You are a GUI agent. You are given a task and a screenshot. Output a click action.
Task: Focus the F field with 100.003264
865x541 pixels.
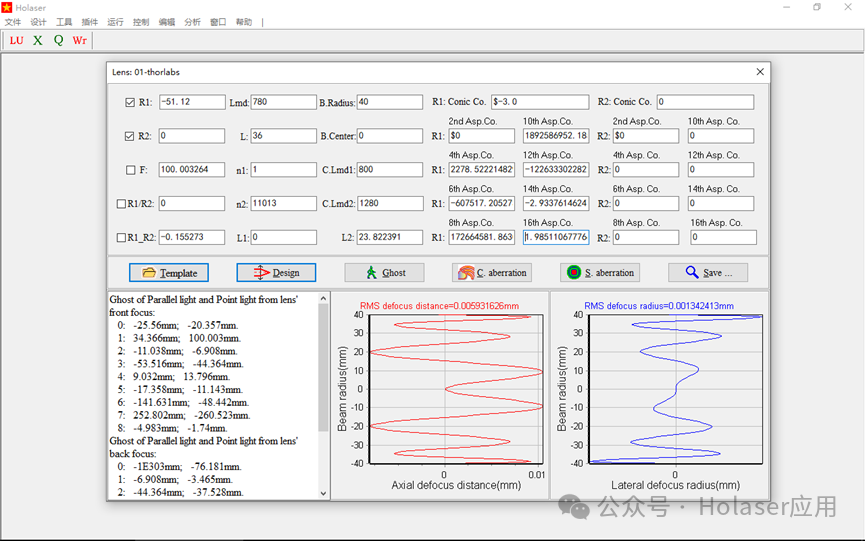click(x=192, y=169)
